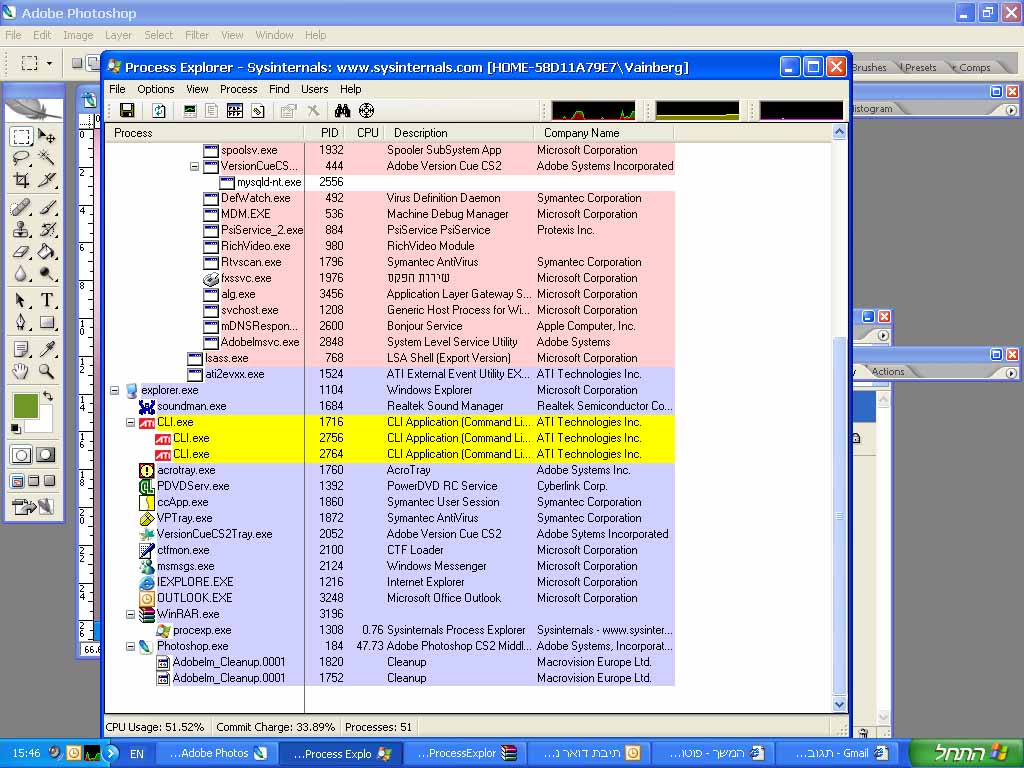Switch to the Actions tab in Photoshop
Image resolution: width=1024 pixels, height=768 pixels.
coord(888,372)
